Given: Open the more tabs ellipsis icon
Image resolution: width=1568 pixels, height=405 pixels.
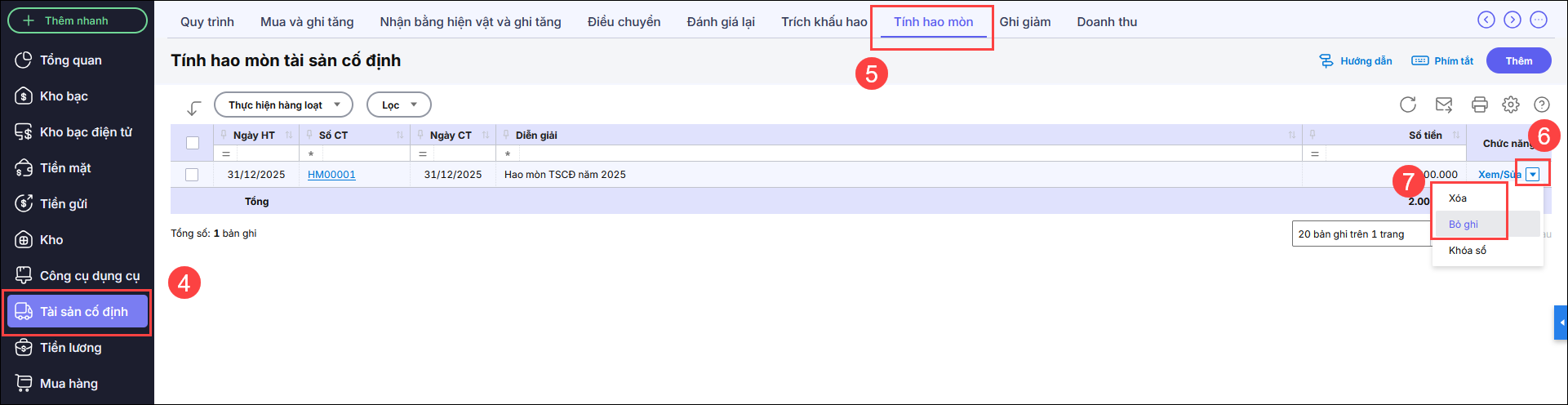Looking at the screenshot, I should (x=1539, y=20).
